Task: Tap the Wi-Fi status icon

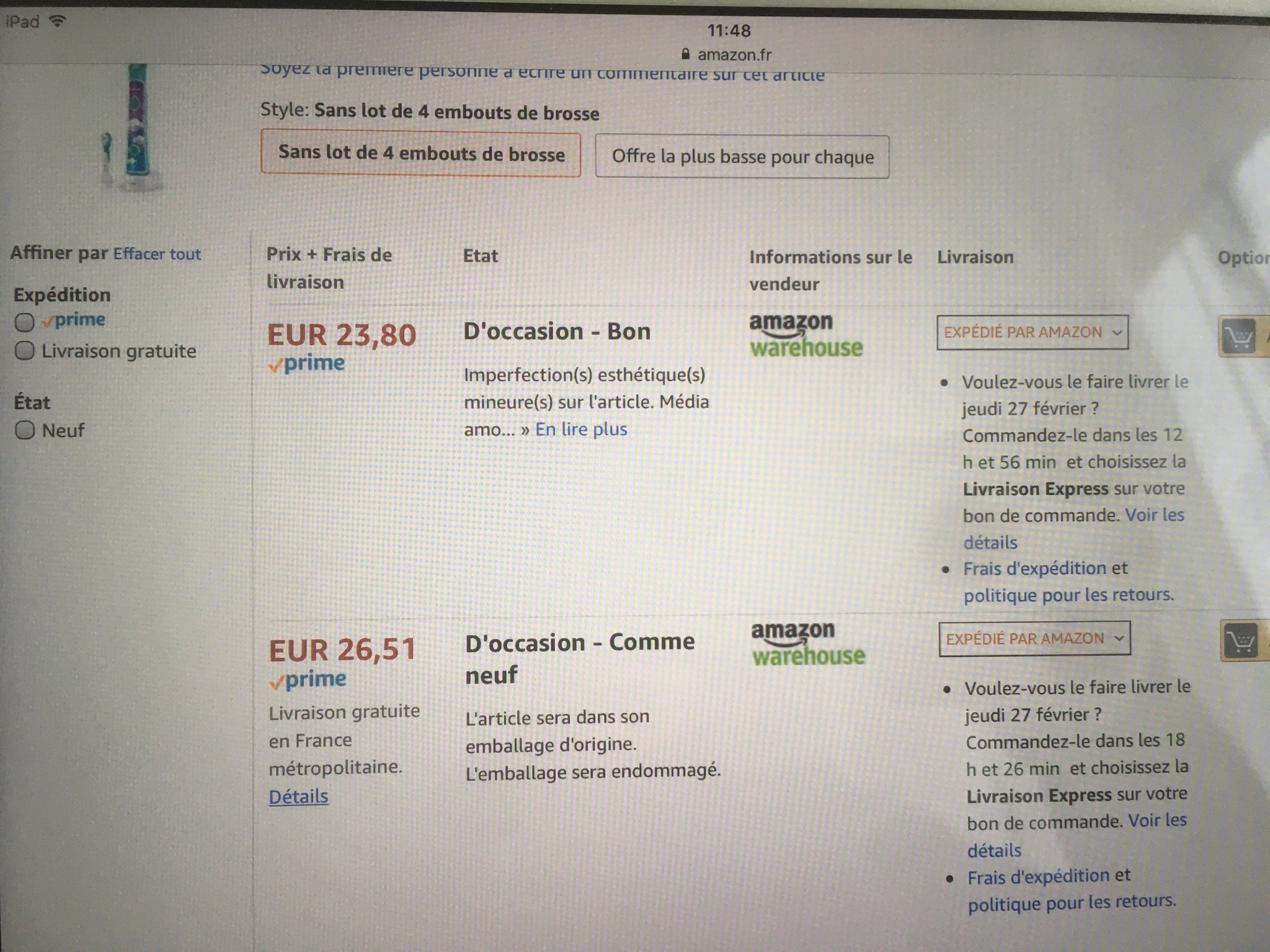Action: point(58,22)
